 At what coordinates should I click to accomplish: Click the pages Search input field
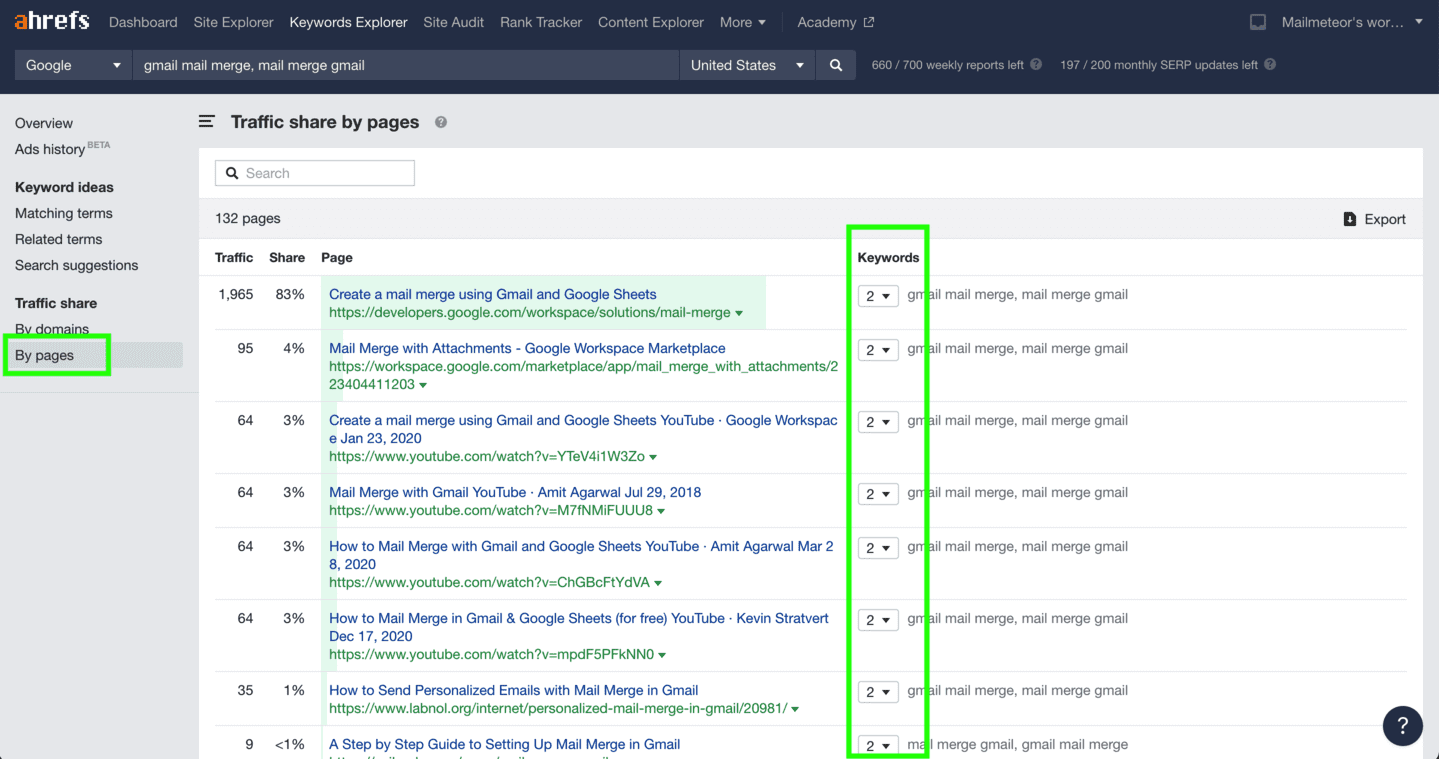tap(315, 173)
